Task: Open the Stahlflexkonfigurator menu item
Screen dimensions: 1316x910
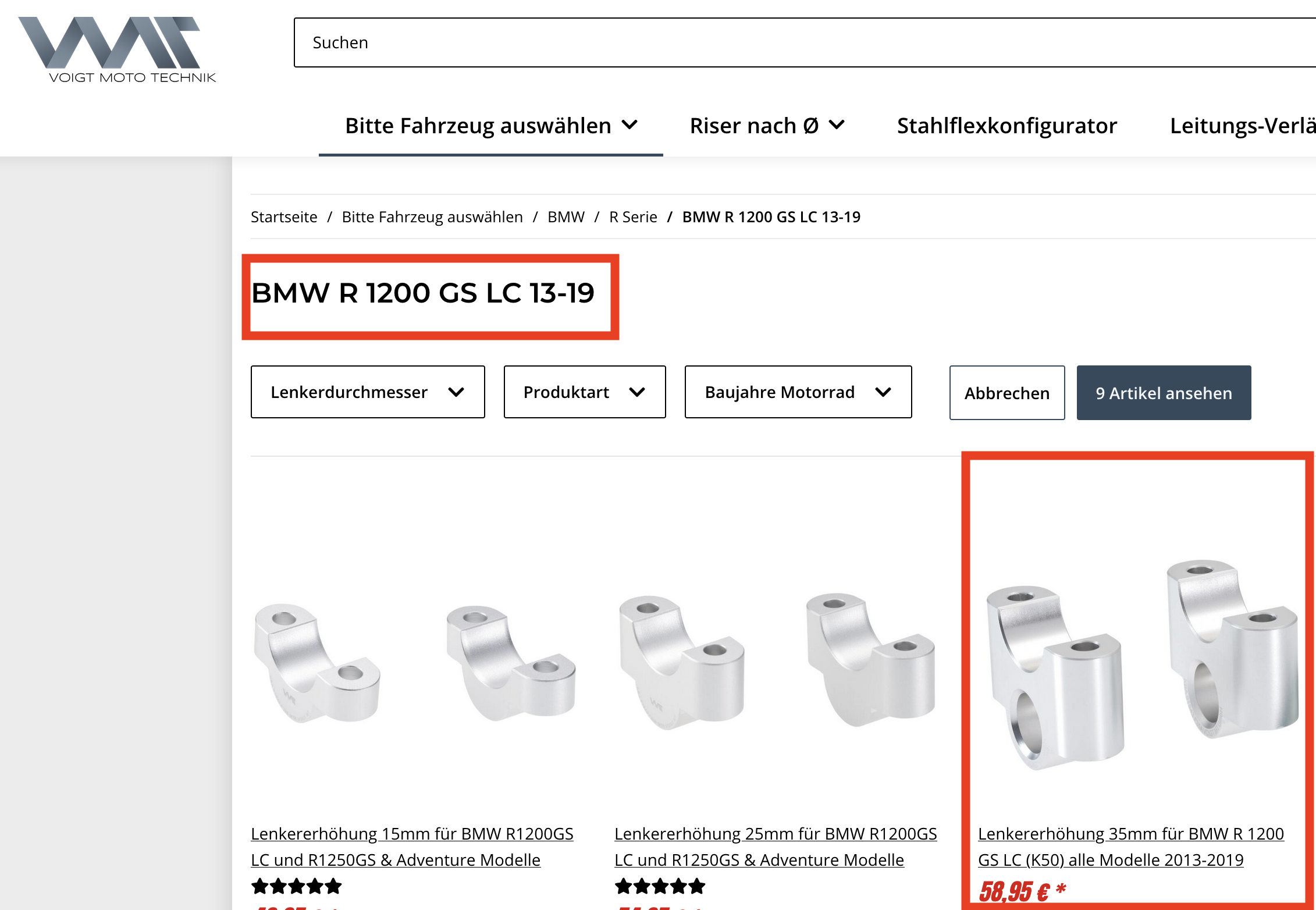Action: [x=1007, y=126]
